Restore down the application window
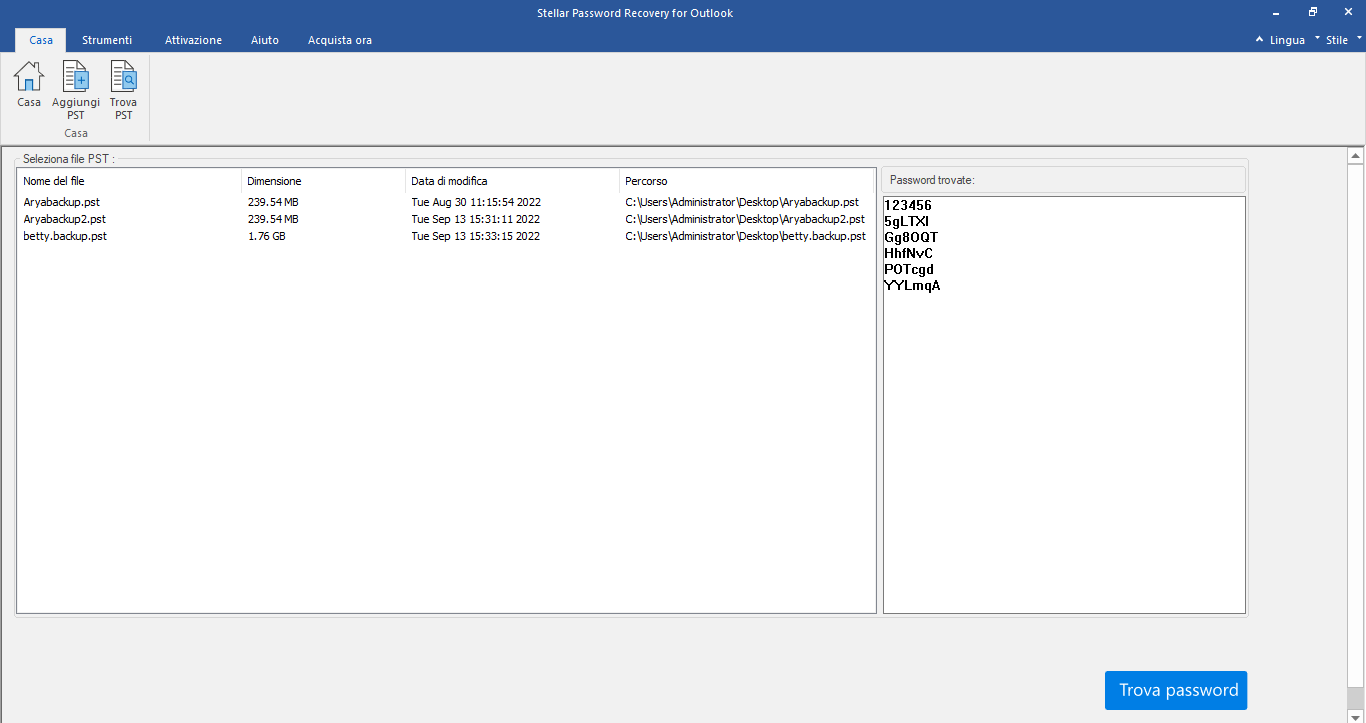This screenshot has width=1366, height=723. 1313,12
